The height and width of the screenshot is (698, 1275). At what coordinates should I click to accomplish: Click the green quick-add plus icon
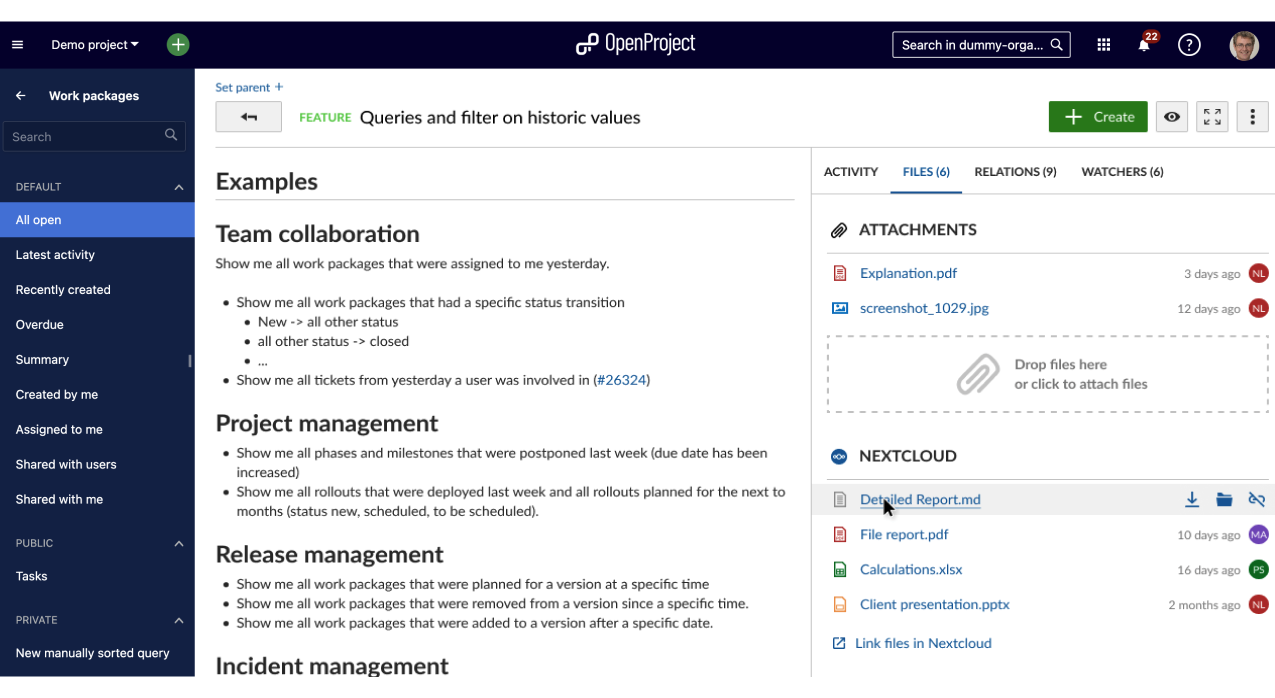click(178, 45)
